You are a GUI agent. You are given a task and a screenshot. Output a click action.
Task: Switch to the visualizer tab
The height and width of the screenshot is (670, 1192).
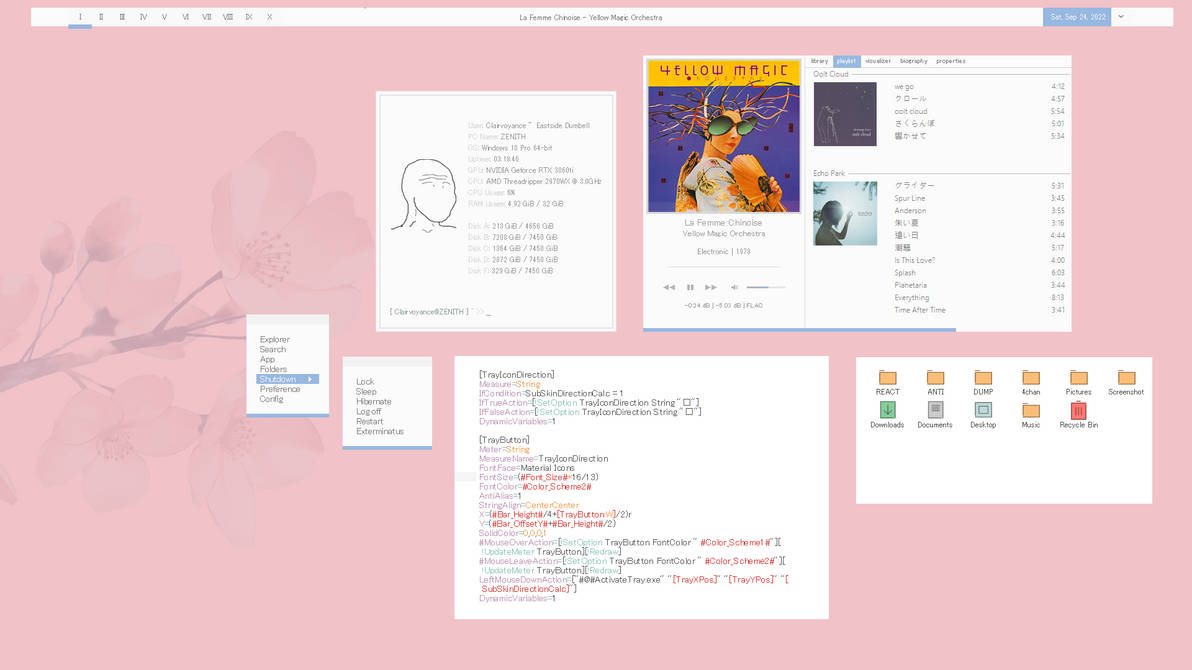click(x=877, y=61)
